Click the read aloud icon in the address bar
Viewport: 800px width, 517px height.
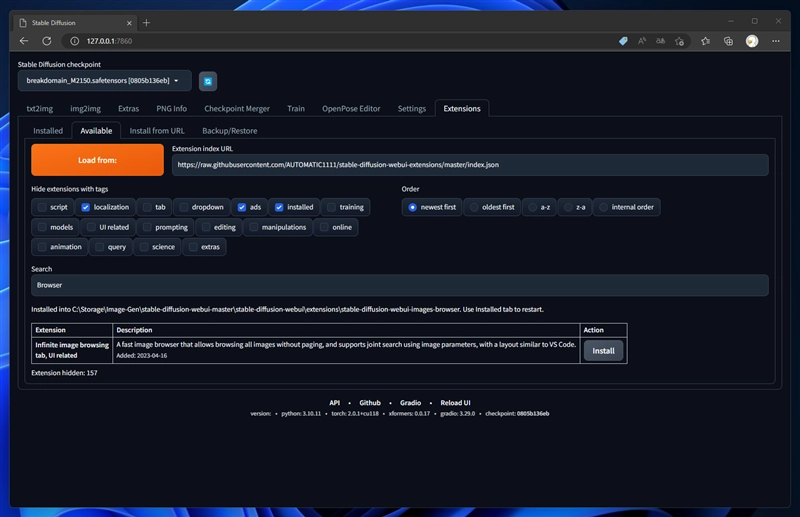(x=642, y=41)
